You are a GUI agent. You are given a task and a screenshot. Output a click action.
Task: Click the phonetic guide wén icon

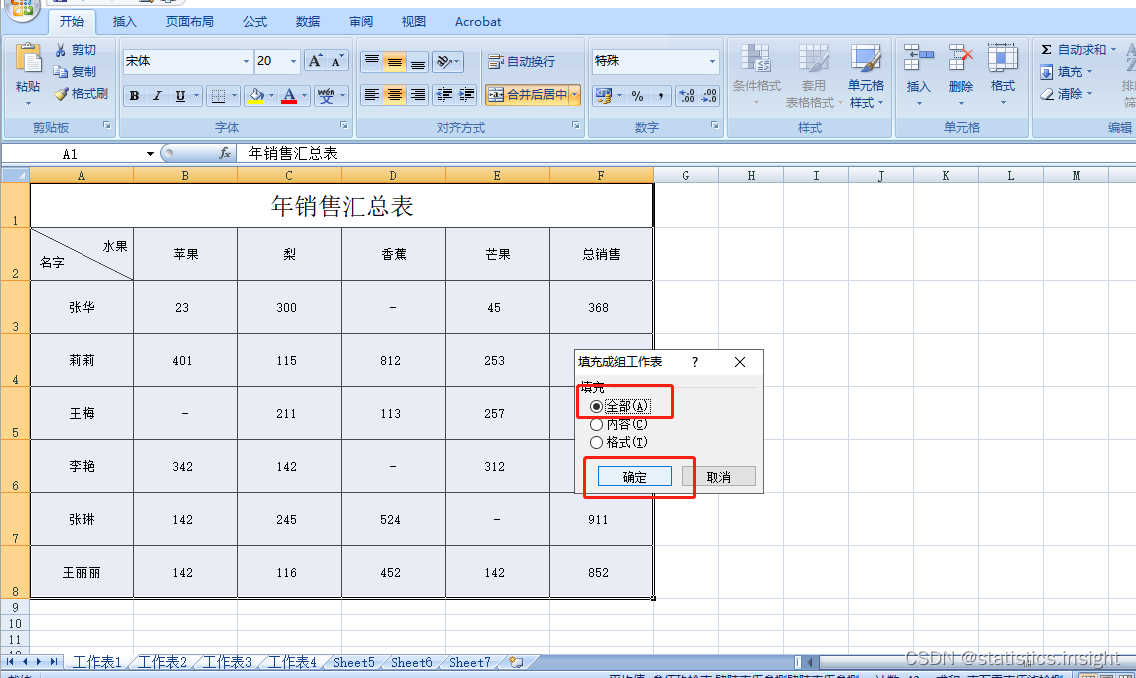pyautogui.click(x=326, y=96)
